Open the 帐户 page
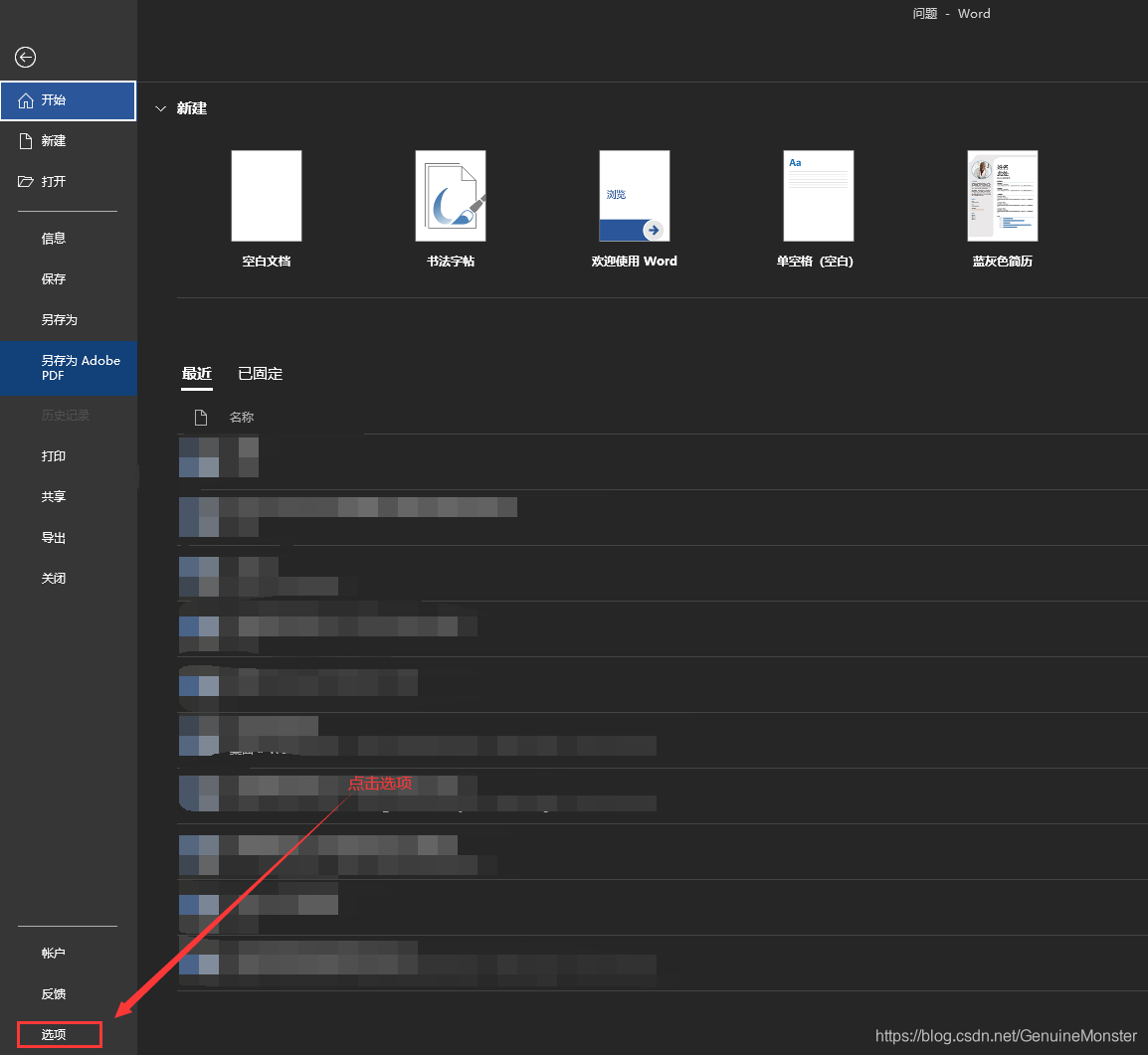The image size is (1148, 1055). (x=68, y=954)
